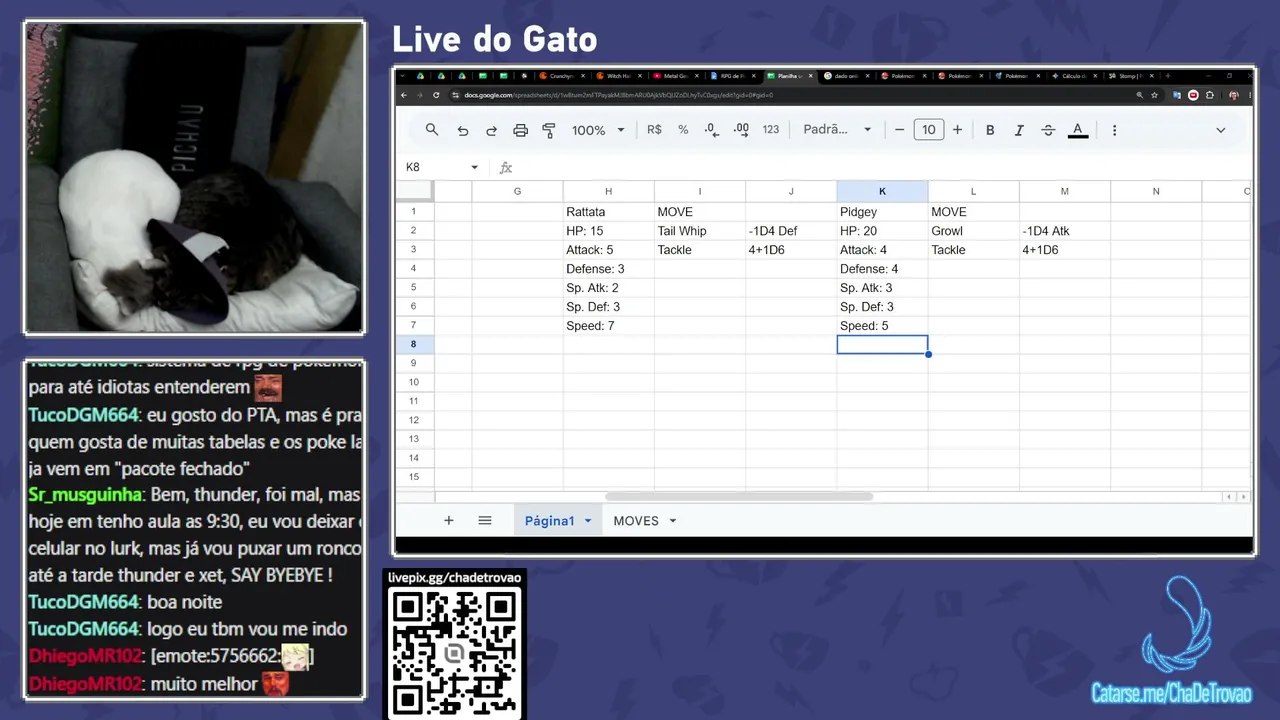Reload the browser page
Image resolution: width=1280 pixels, height=720 pixels.
[x=436, y=95]
